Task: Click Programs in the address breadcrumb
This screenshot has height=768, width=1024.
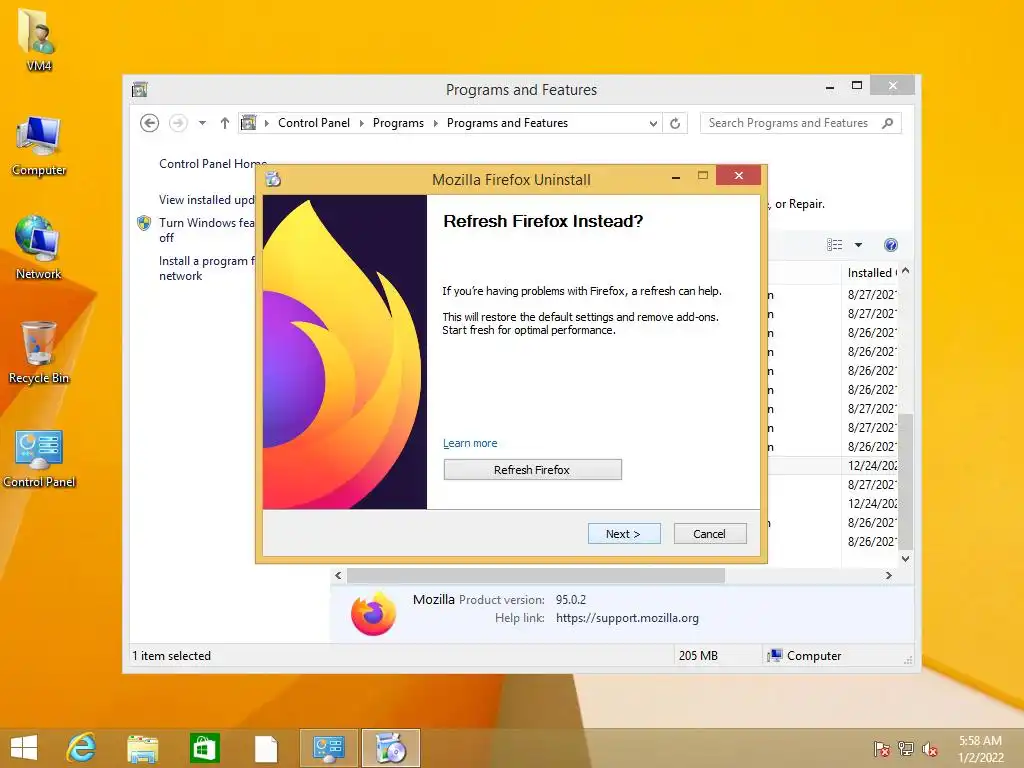Action: tap(398, 123)
